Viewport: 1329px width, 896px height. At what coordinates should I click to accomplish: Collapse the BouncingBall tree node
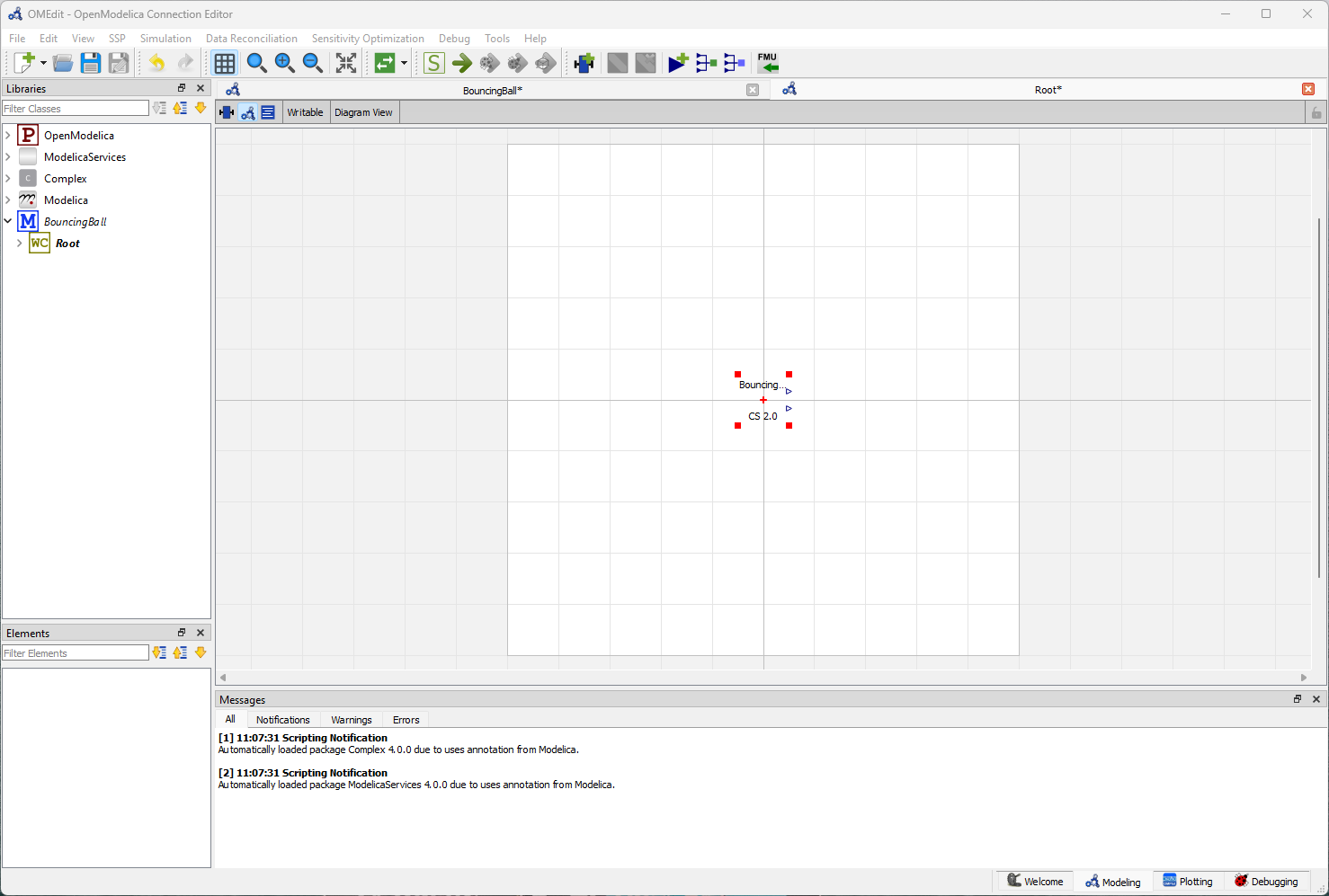point(7,221)
